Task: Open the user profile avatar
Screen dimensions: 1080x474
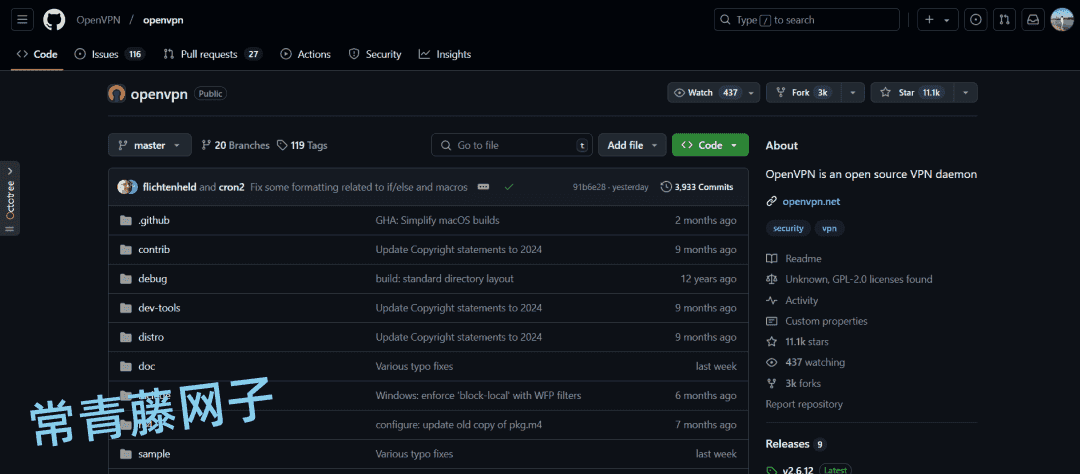Action: click(x=1062, y=19)
